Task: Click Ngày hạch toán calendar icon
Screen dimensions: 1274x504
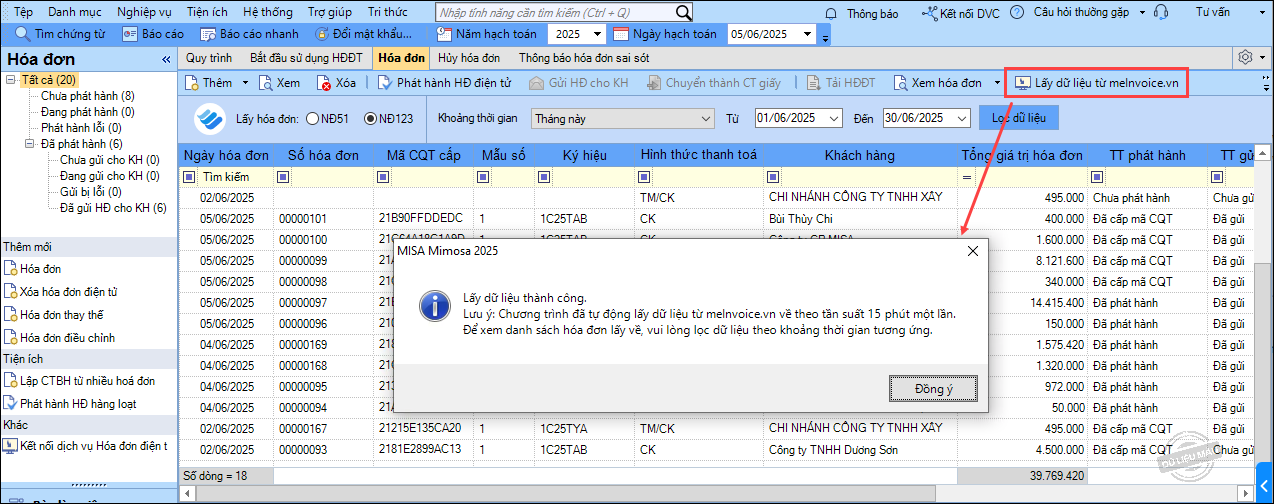Action: point(620,34)
